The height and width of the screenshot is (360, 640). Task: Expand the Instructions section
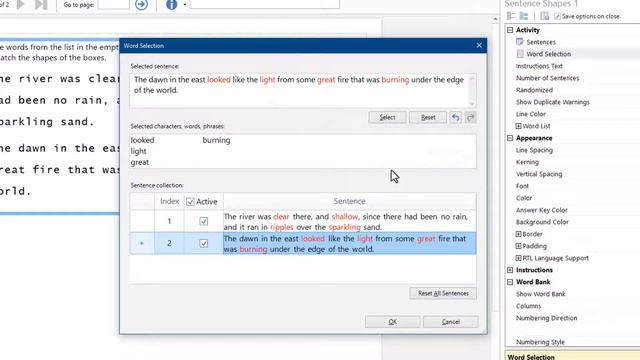(x=510, y=270)
